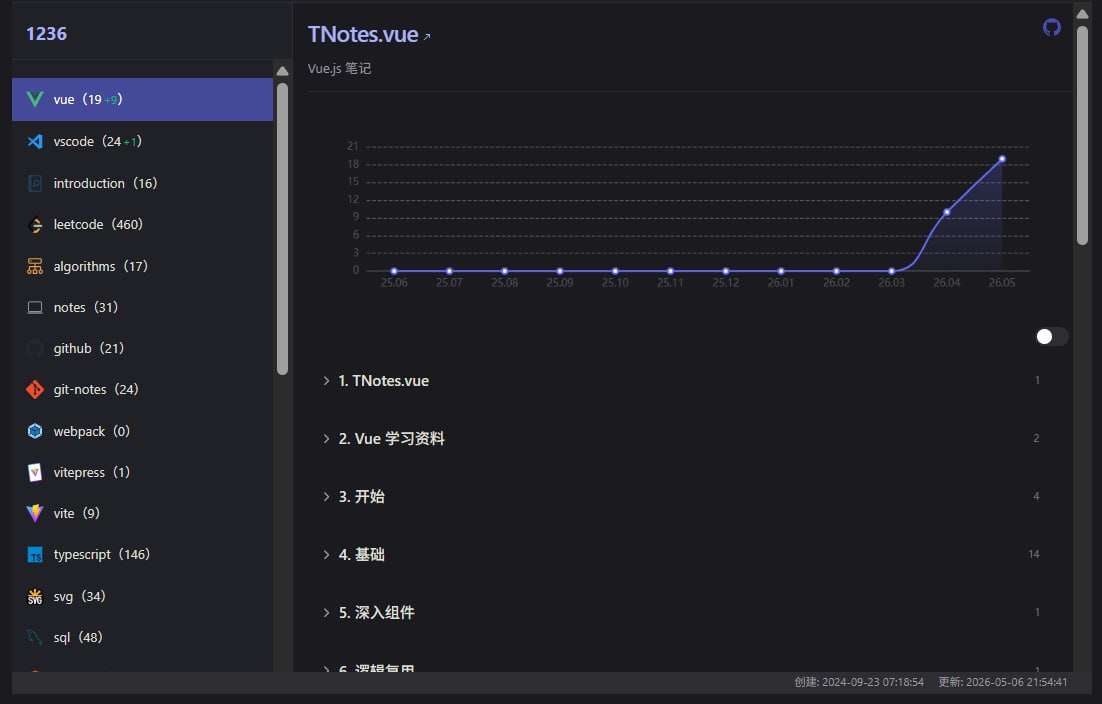Screen dimensions: 1102x704
Task: Click the webpack cube icon
Action: coord(34,431)
